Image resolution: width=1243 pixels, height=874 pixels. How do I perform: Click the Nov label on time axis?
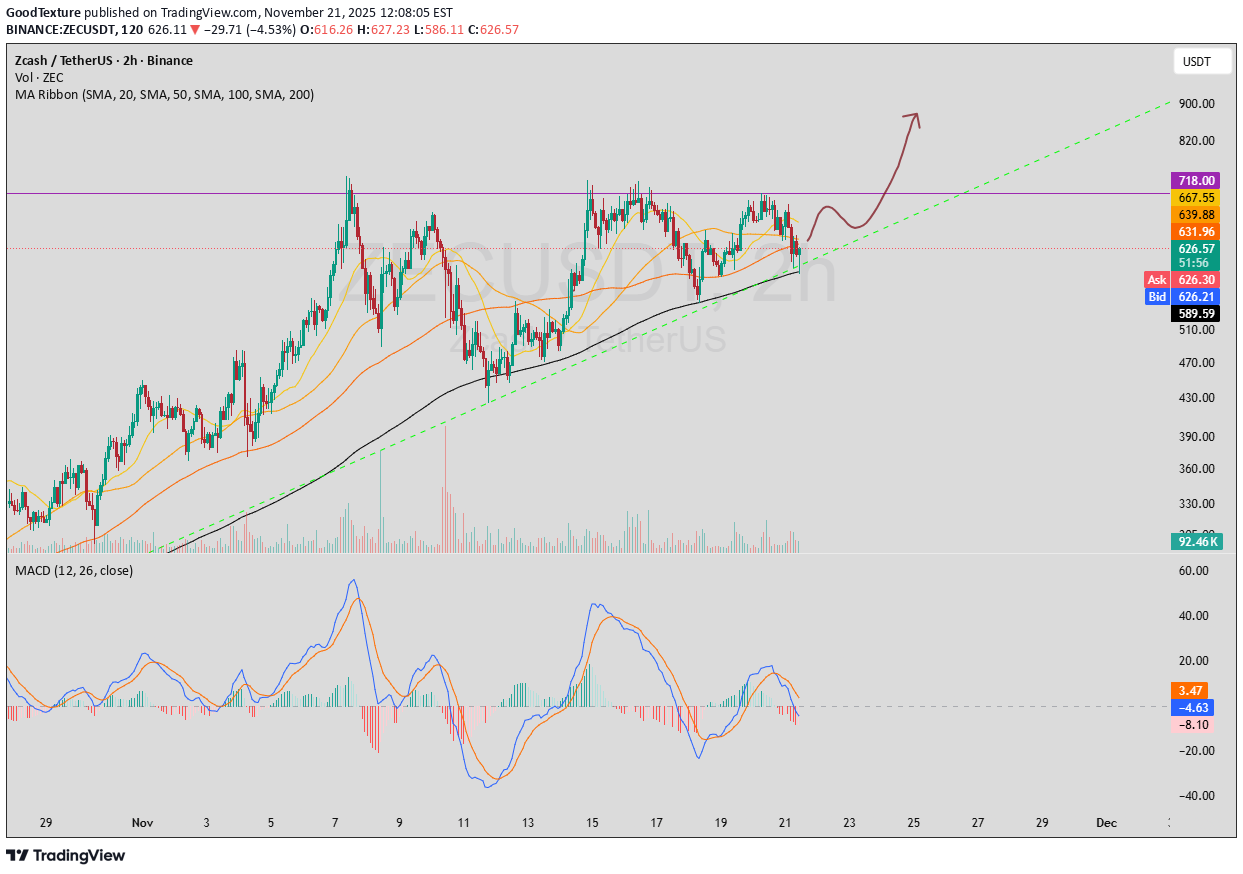click(x=141, y=823)
